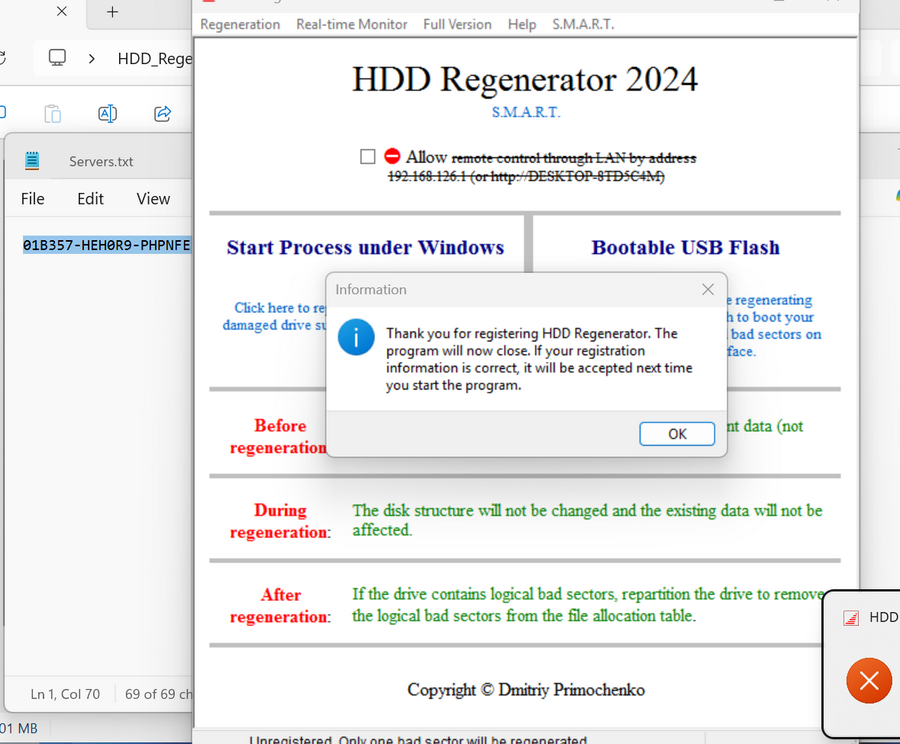Expand the chevron before HDD_Rege in address bar
The width and height of the screenshot is (900, 744).
coord(92,58)
